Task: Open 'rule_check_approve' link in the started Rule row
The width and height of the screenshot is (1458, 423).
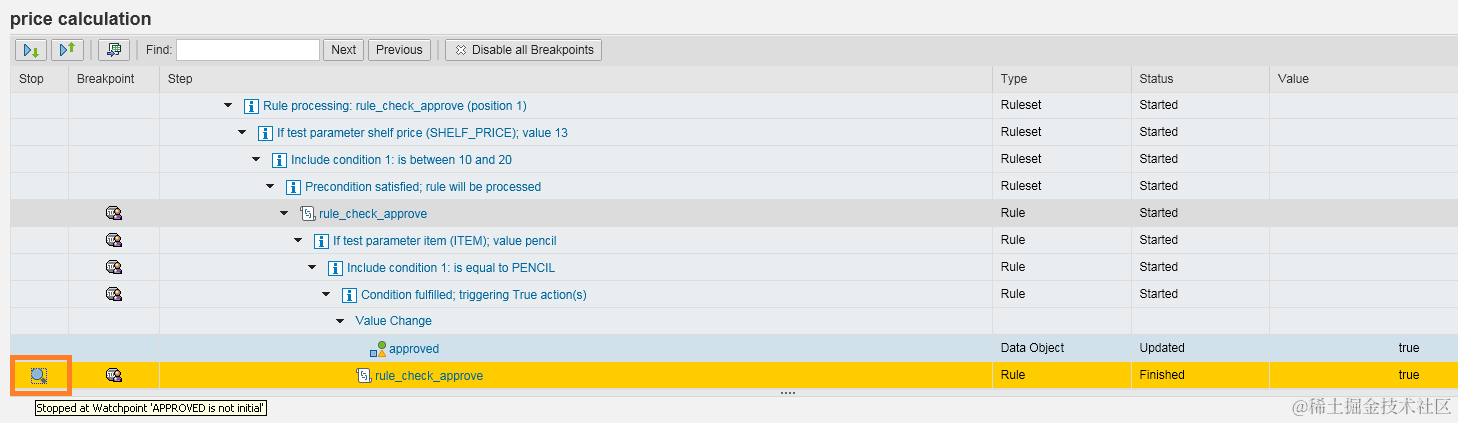Action: [x=373, y=214]
